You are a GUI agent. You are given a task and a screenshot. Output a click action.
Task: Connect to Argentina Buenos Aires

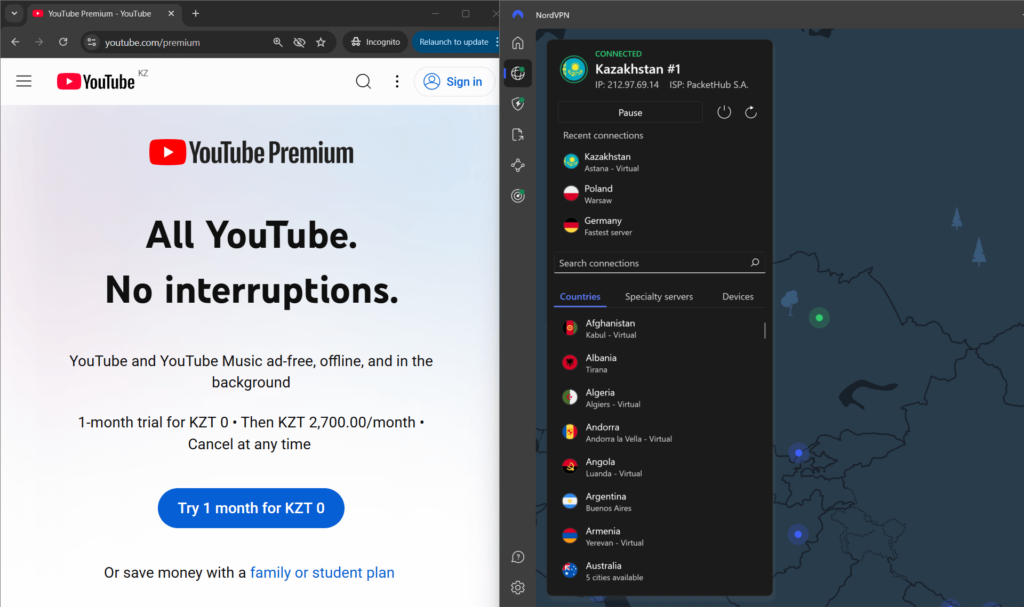[658, 502]
